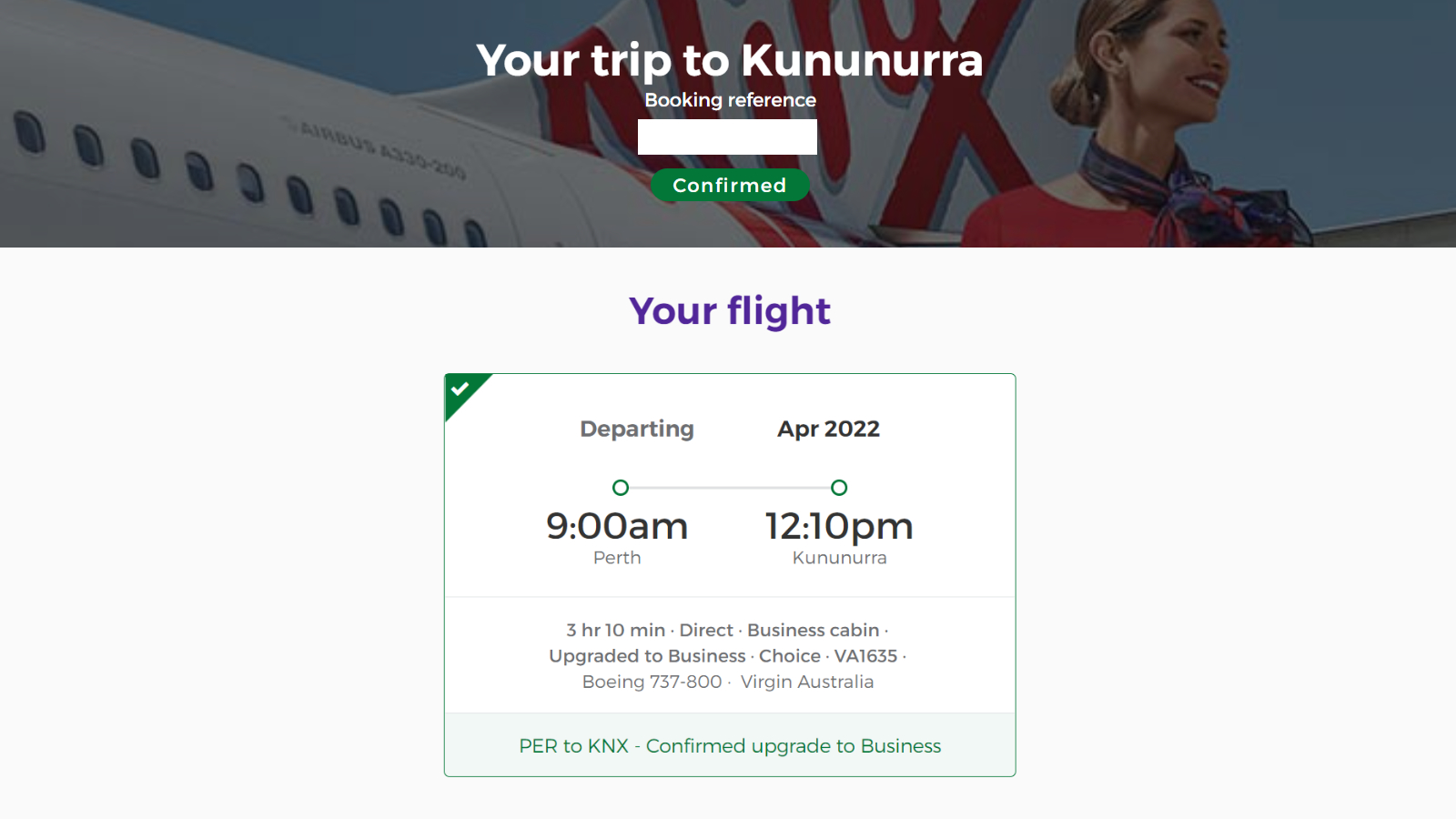The height and width of the screenshot is (819, 1456).
Task: Click the Apr 2022 date text
Action: point(828,429)
